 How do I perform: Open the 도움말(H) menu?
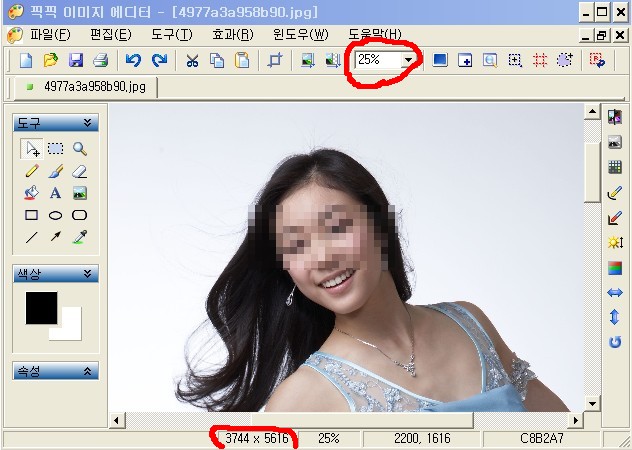(x=375, y=35)
